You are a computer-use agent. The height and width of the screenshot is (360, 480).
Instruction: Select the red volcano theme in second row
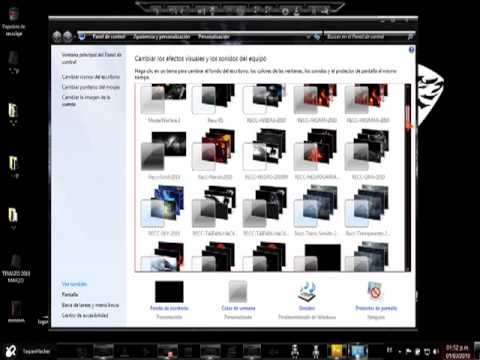click(x=317, y=155)
